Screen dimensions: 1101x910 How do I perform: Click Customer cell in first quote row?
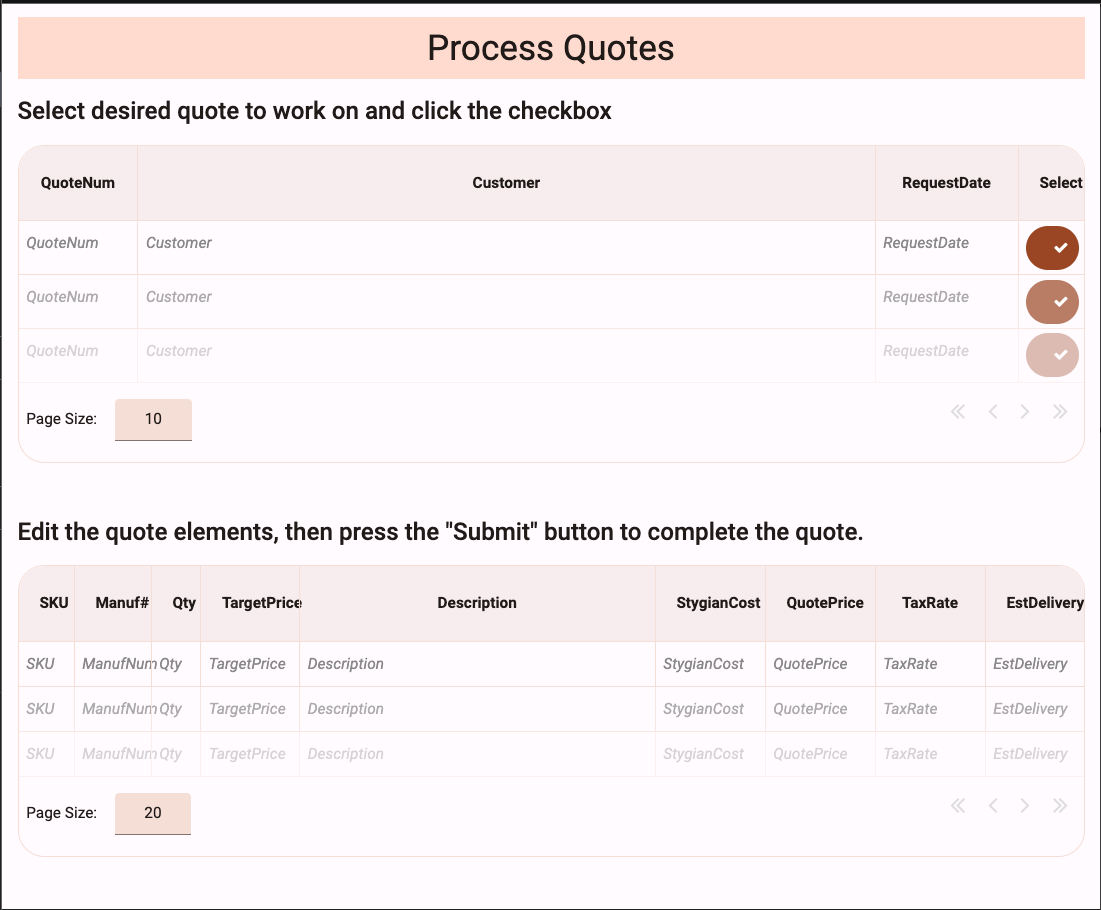click(x=506, y=243)
